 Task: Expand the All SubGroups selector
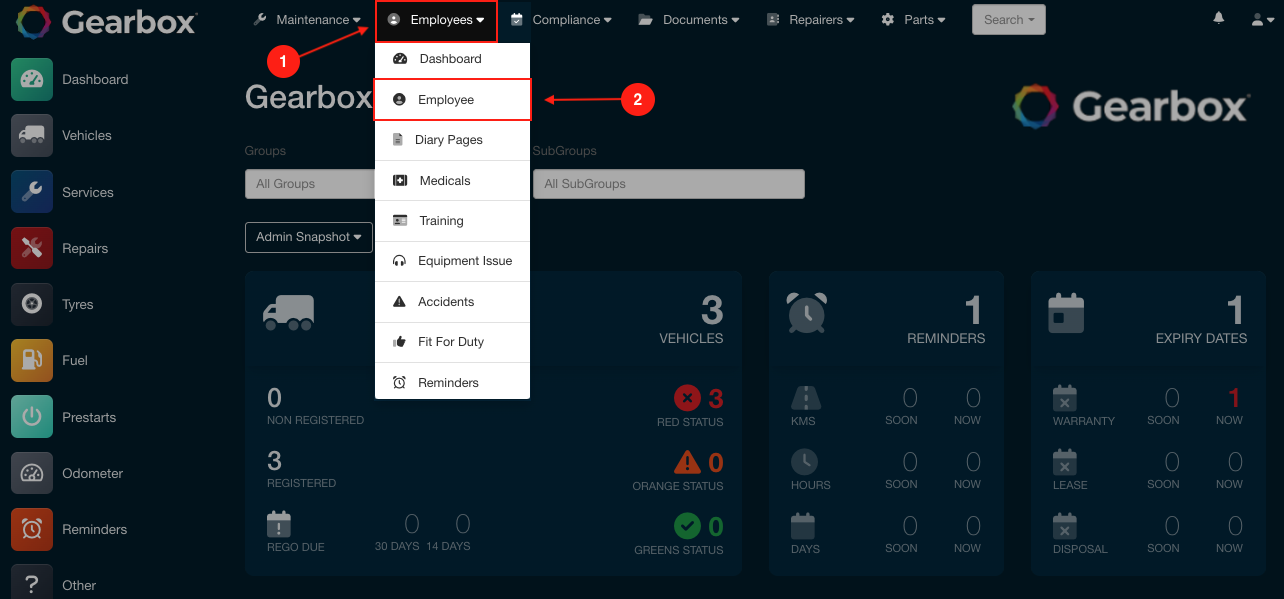pyautogui.click(x=668, y=184)
